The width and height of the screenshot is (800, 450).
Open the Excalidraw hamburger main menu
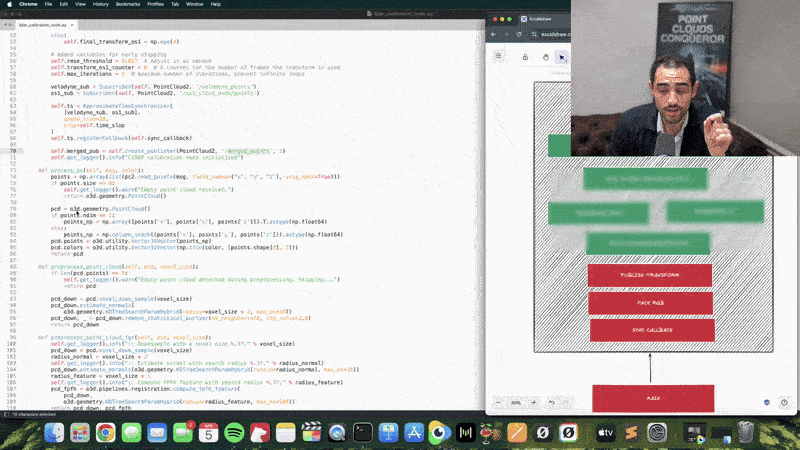[498, 56]
